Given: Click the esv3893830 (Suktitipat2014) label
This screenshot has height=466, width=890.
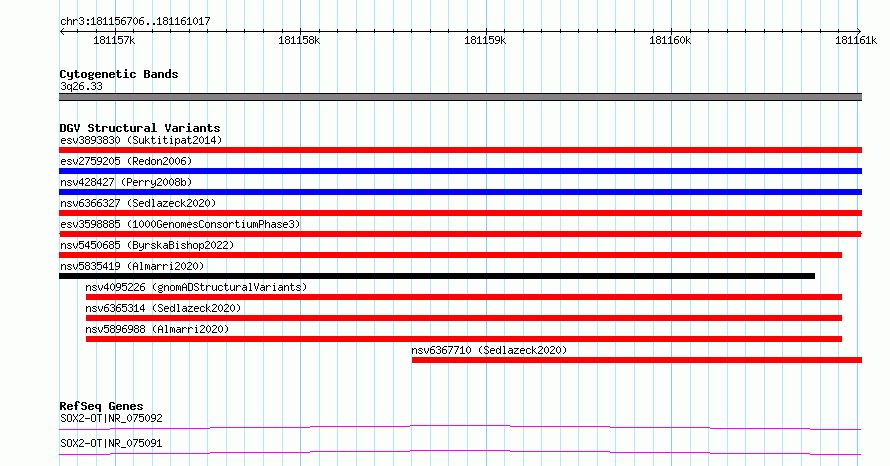Looking at the screenshot, I should (141, 140).
